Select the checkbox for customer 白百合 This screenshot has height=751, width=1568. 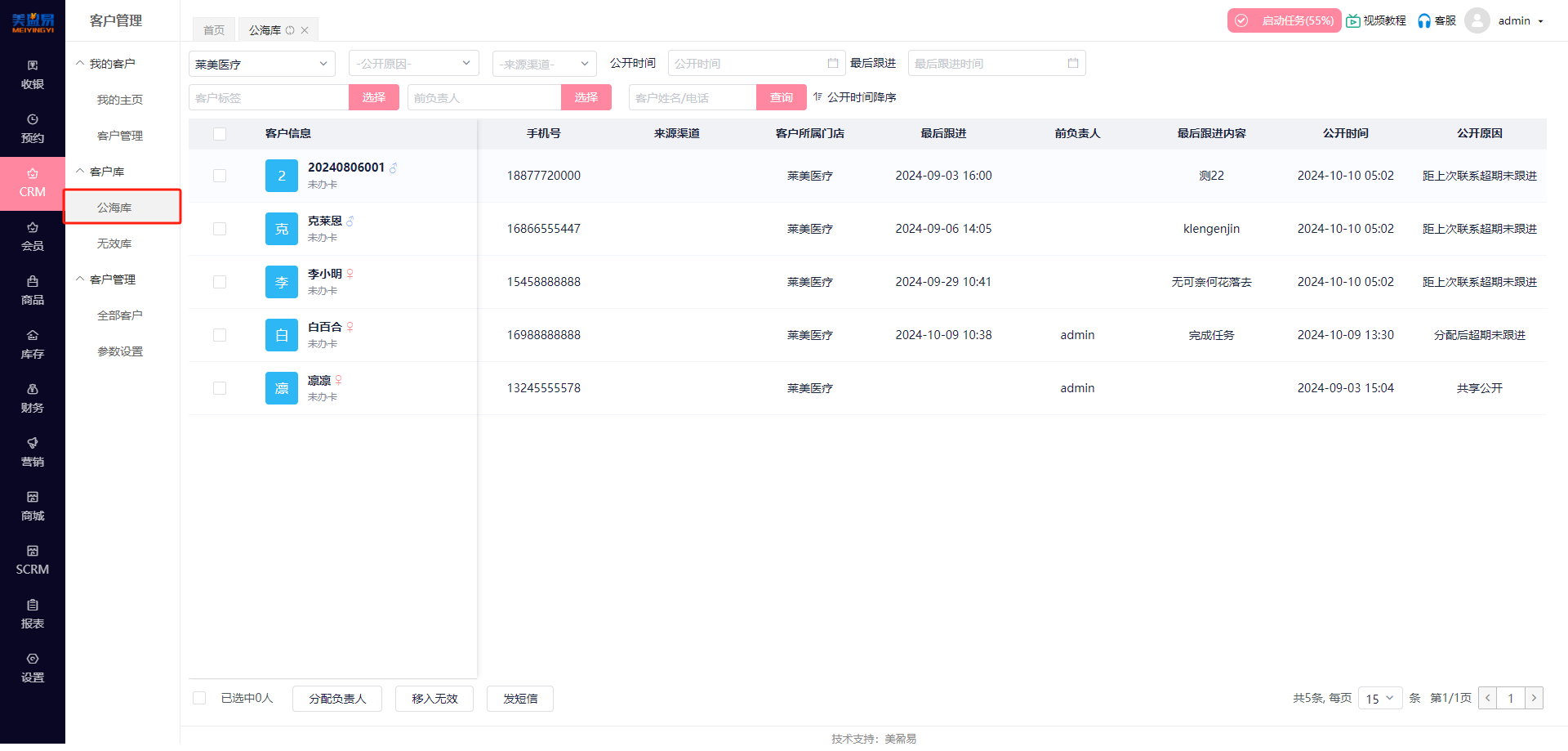pyautogui.click(x=220, y=335)
